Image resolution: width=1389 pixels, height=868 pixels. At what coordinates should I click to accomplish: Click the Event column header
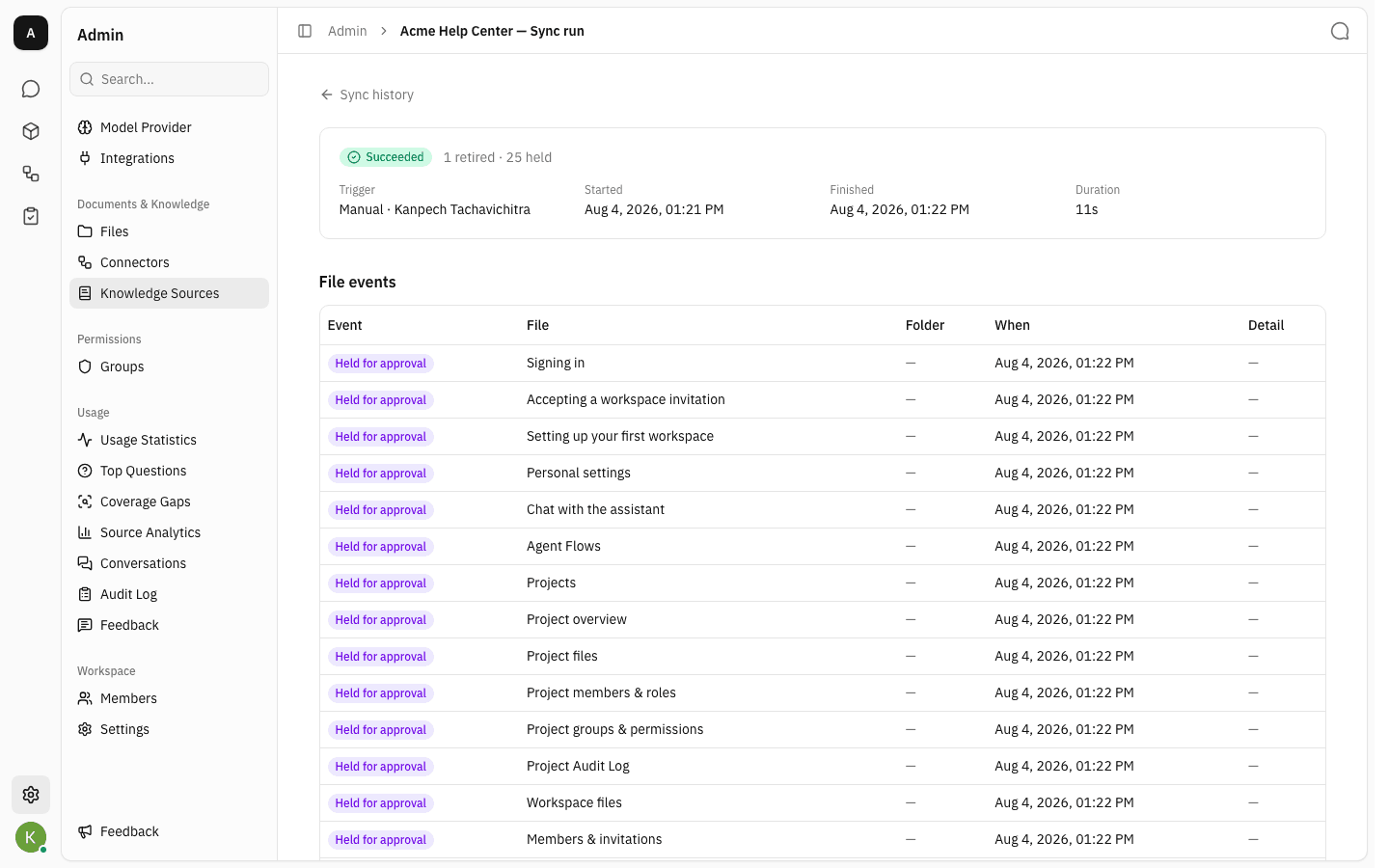click(344, 325)
